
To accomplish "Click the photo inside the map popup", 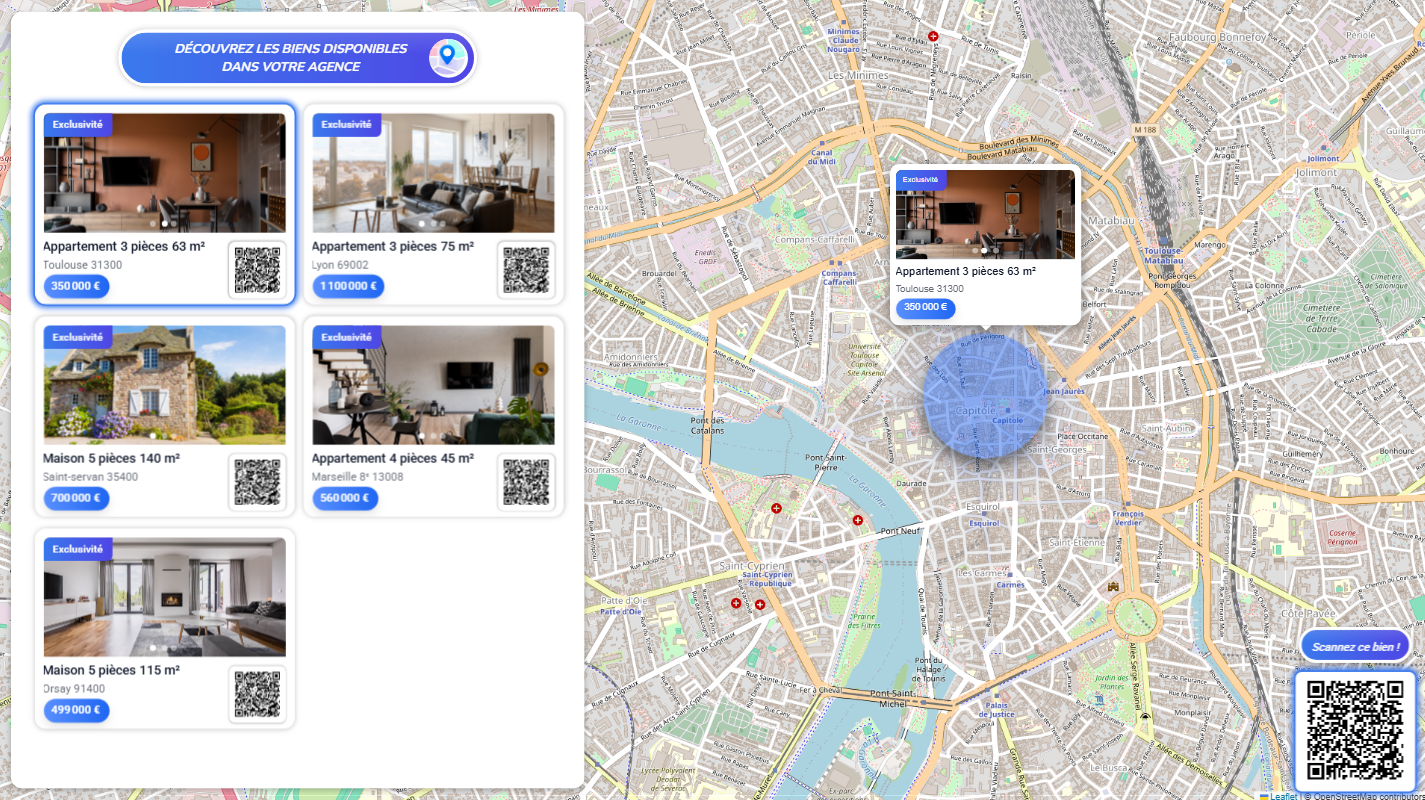I will [x=985, y=215].
